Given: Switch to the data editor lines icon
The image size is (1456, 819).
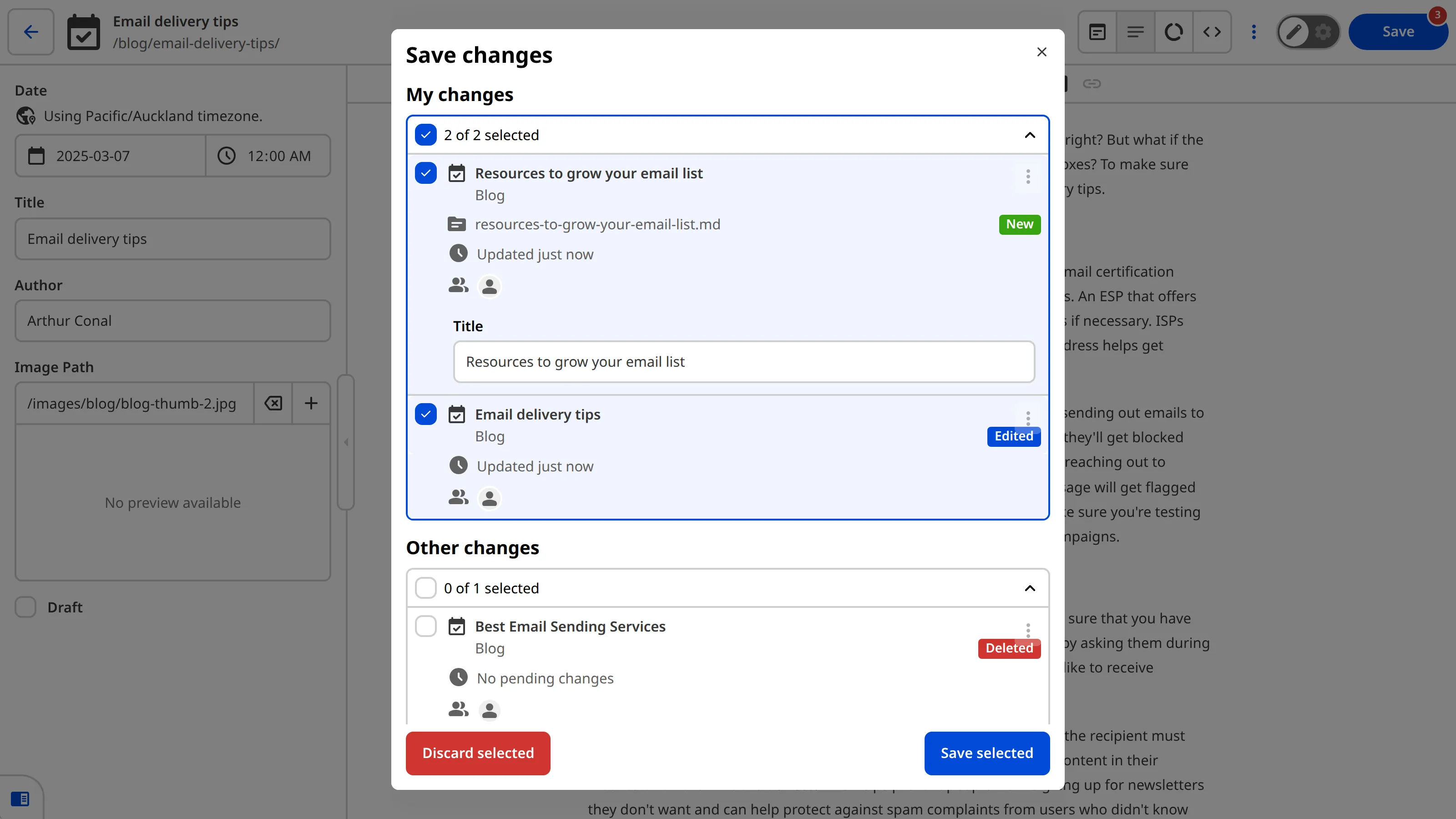Looking at the screenshot, I should tap(1136, 32).
